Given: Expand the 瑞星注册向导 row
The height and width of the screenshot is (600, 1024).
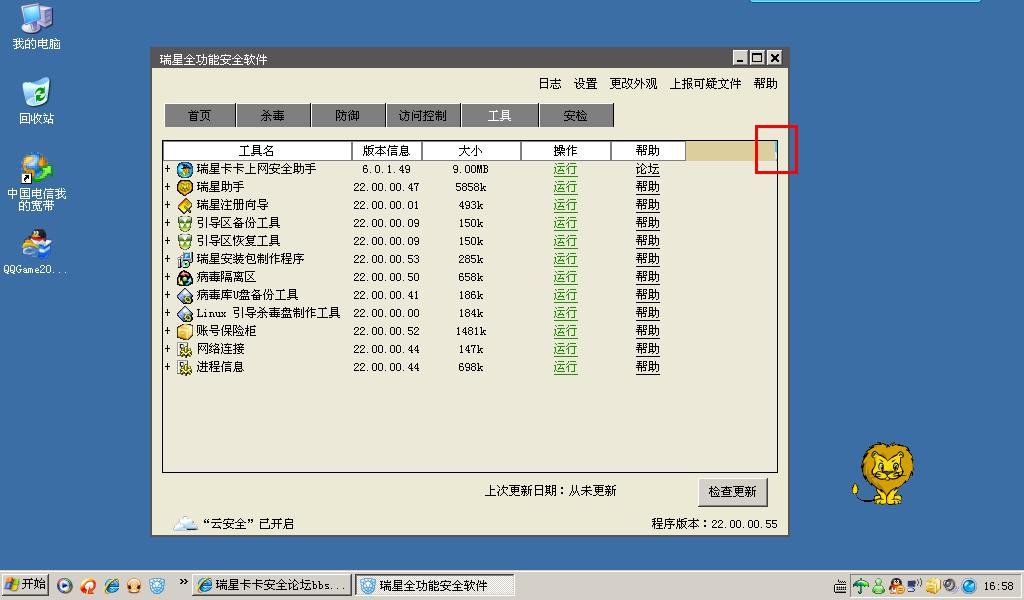Looking at the screenshot, I should point(168,205).
